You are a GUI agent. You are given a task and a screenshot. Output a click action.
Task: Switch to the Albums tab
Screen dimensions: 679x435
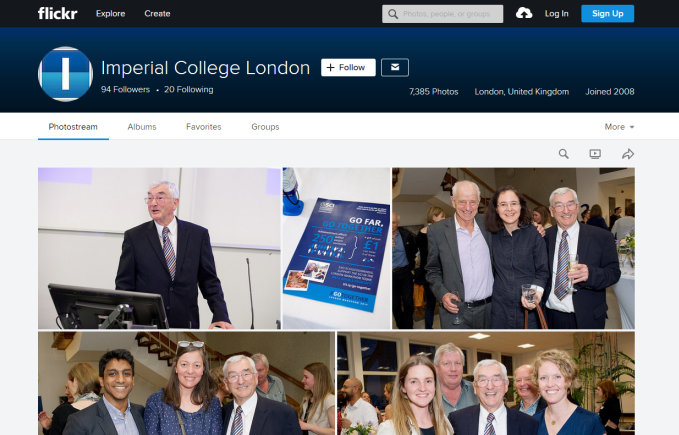(142, 127)
